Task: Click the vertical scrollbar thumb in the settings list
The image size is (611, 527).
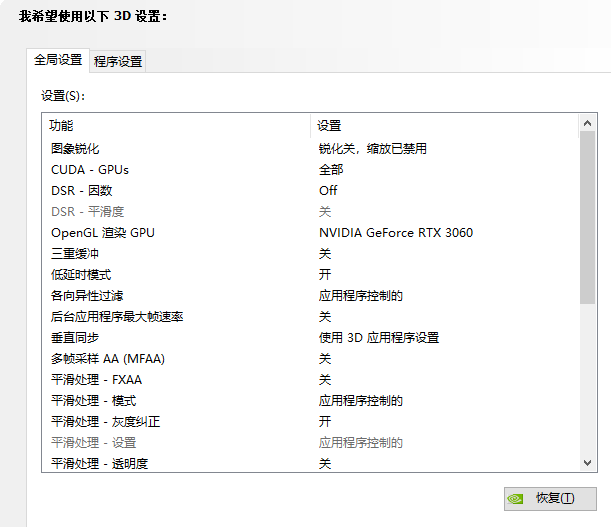Action: [587, 218]
